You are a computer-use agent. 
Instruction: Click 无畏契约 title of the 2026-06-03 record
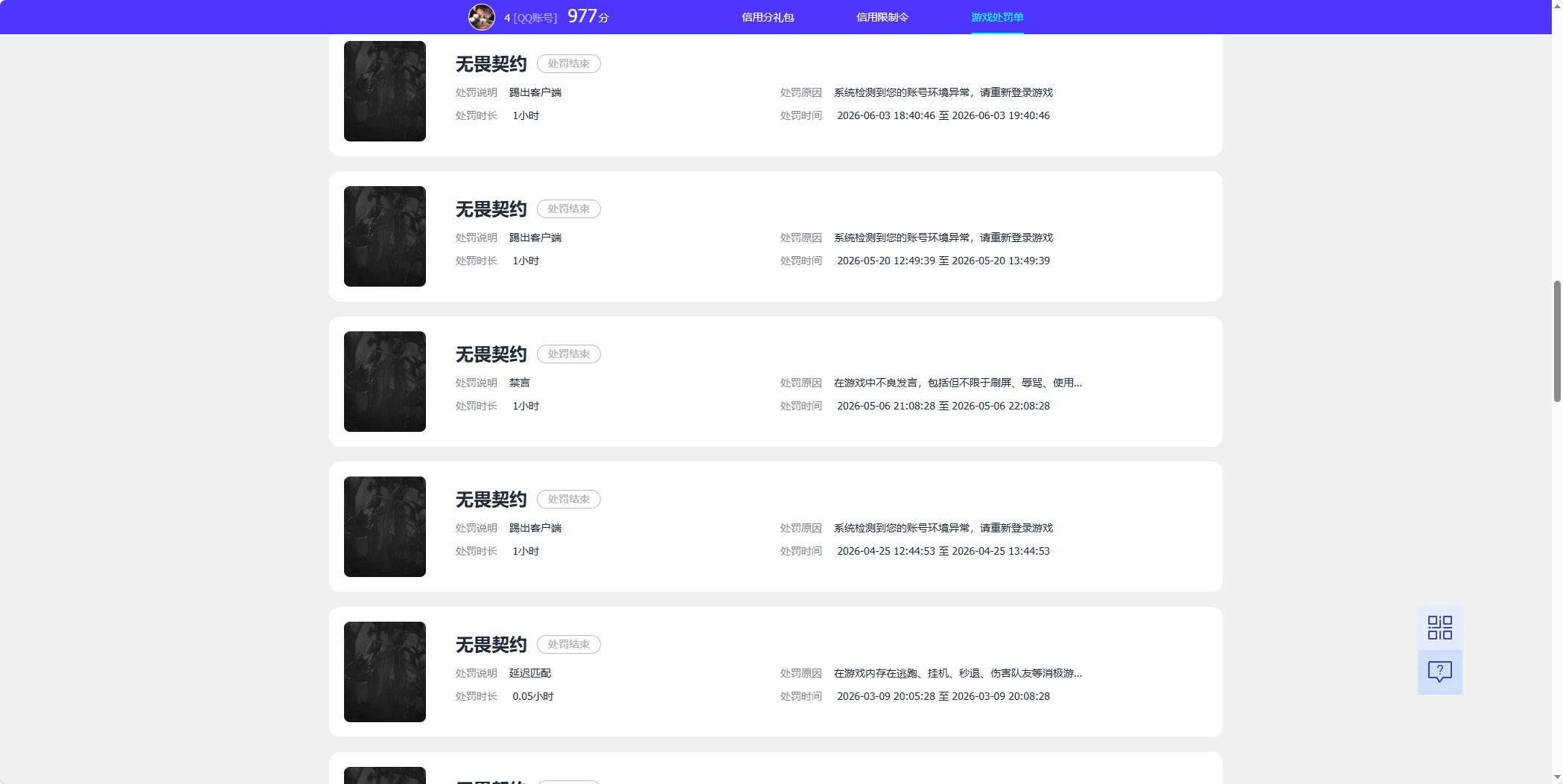tap(491, 64)
